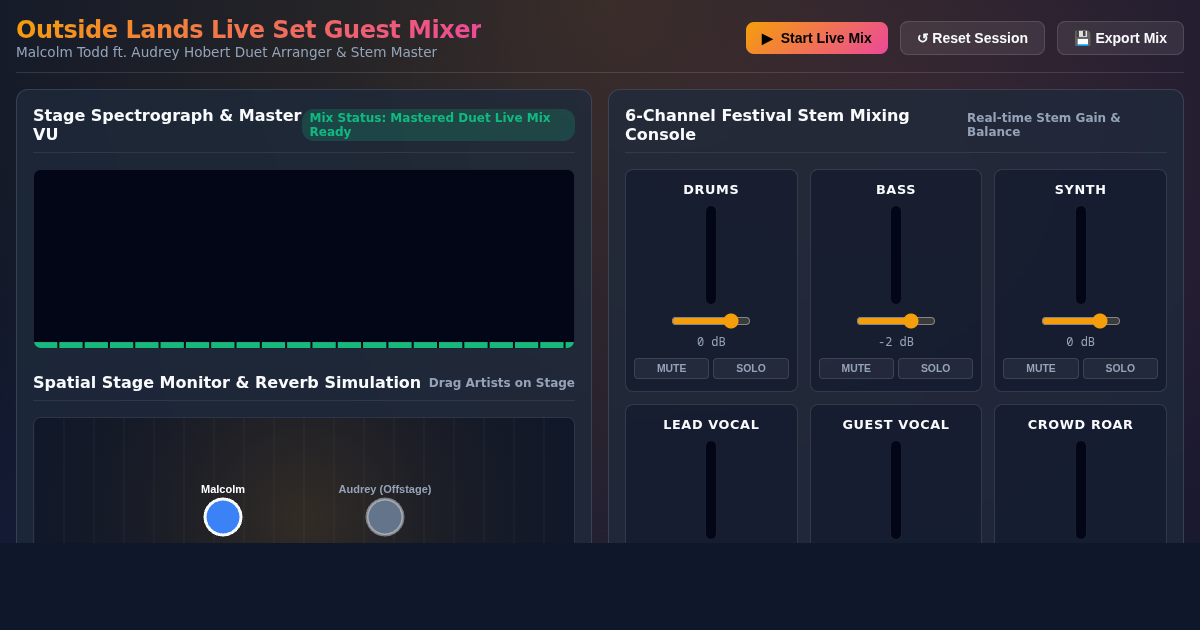Adjust the Bass gain slider

[x=896, y=321]
